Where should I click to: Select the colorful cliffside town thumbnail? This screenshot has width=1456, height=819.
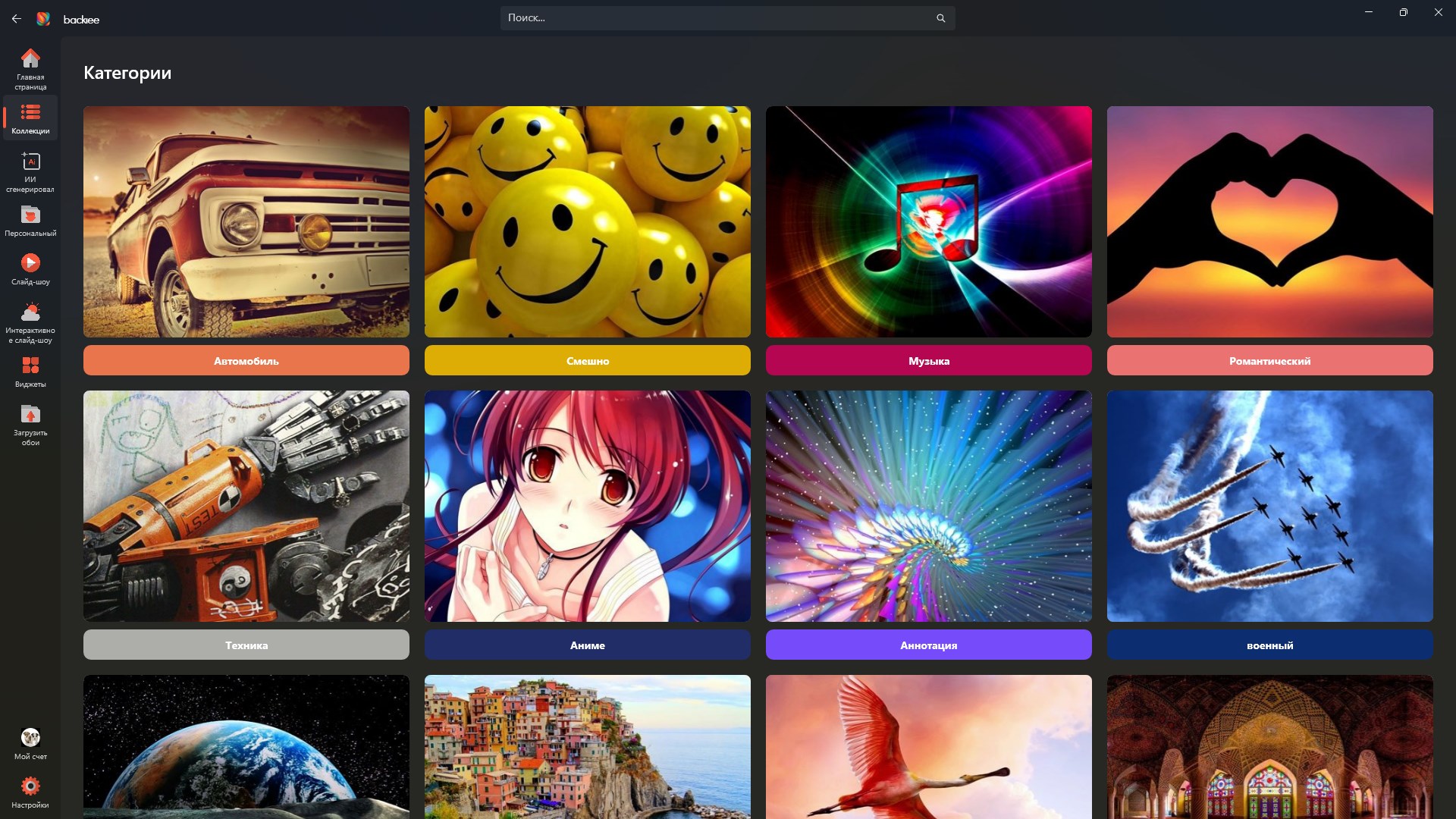point(588,747)
